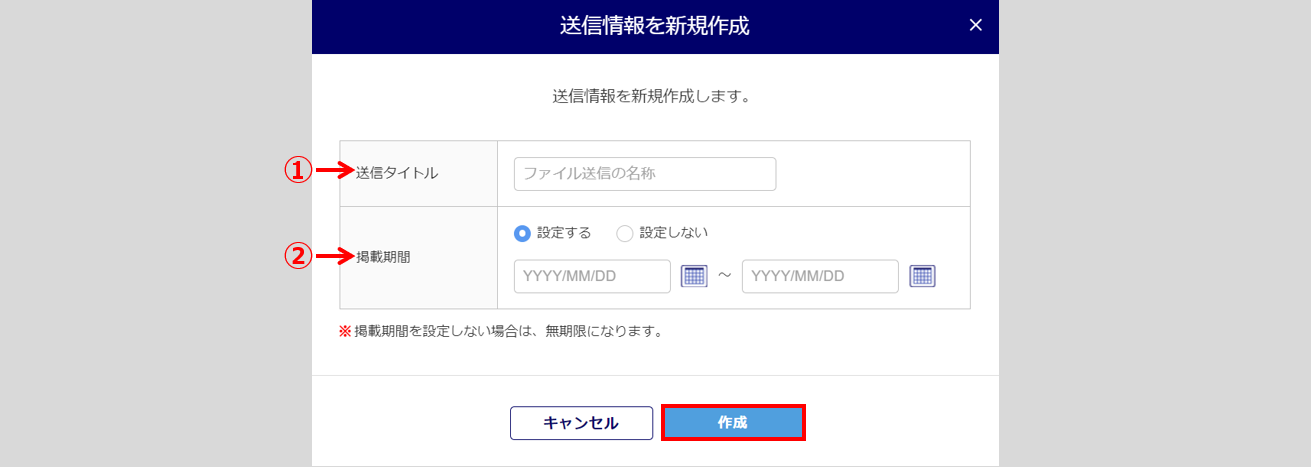Viewport: 1311px width, 467px height.
Task: Click the dialog header title 送信情報を新規作成
Action: [655, 26]
